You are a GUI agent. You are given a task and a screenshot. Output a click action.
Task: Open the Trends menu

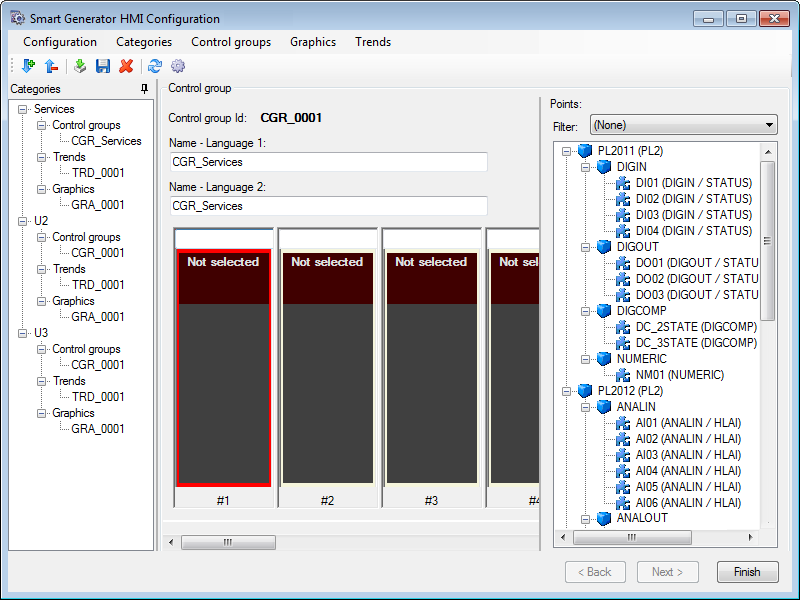[x=372, y=42]
